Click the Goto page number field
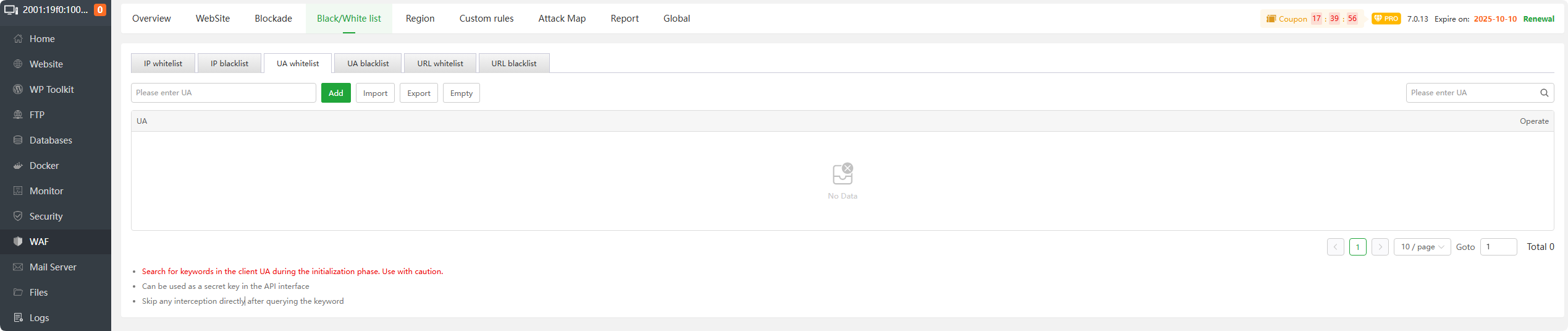 1498,247
